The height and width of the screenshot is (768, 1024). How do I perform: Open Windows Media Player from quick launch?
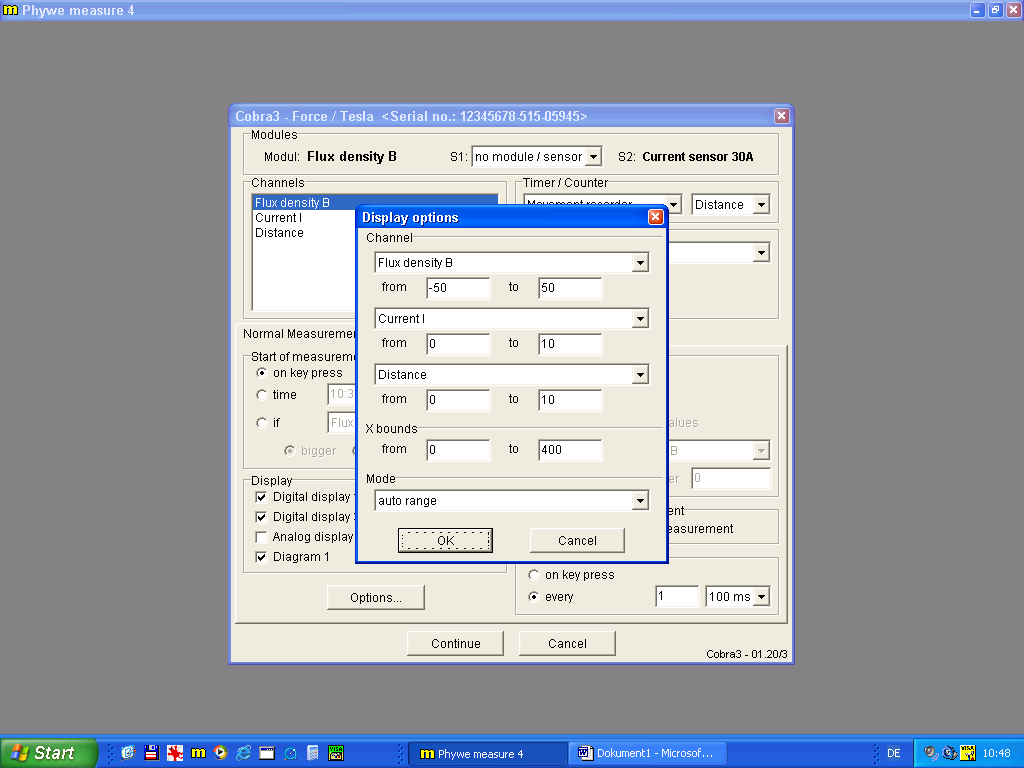tap(221, 753)
